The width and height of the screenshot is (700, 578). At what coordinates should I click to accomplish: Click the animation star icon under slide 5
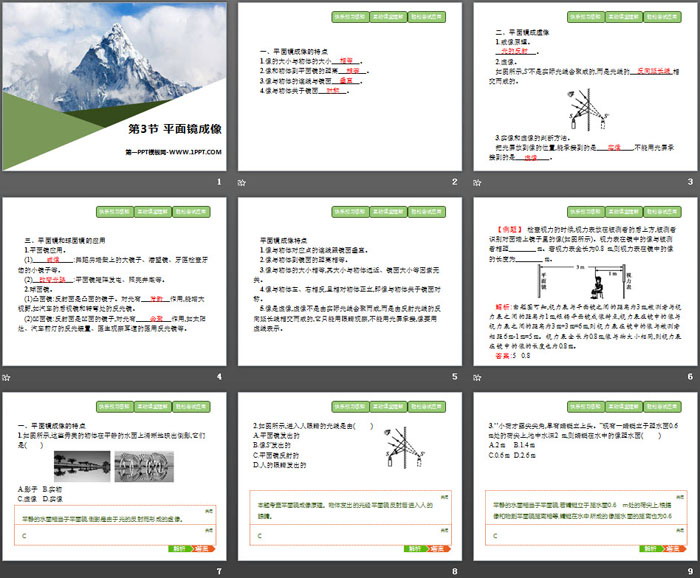point(241,377)
